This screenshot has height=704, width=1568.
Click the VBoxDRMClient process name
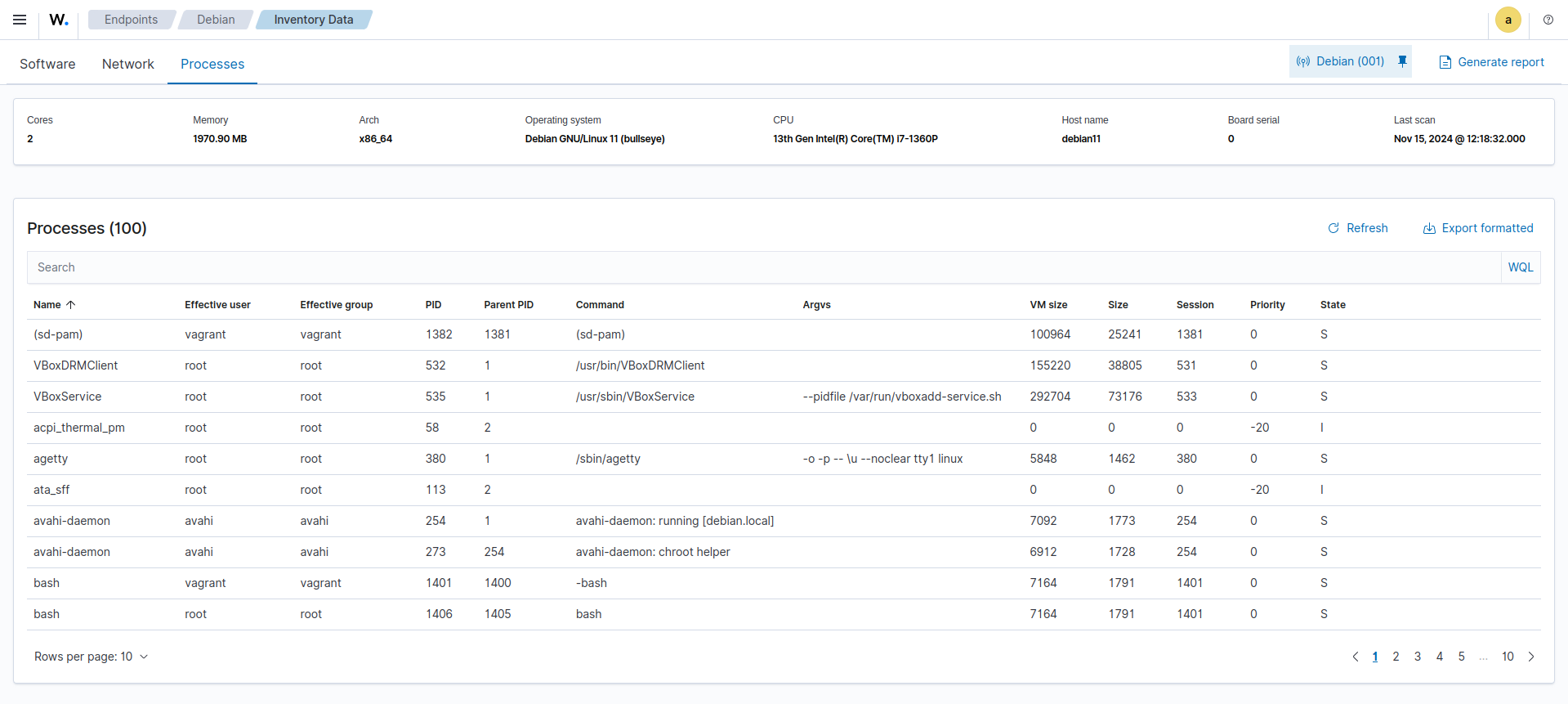75,365
